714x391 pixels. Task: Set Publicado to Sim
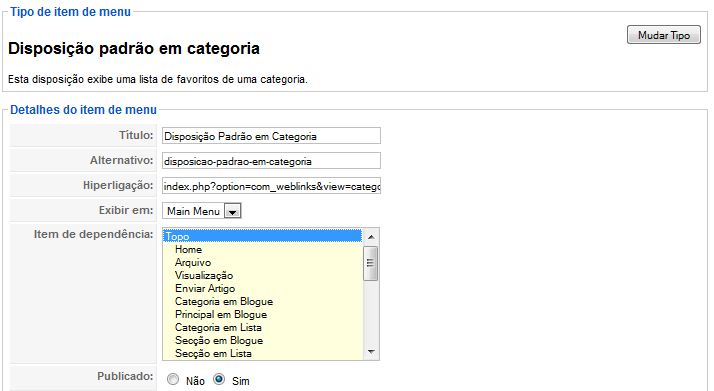pyautogui.click(x=219, y=379)
